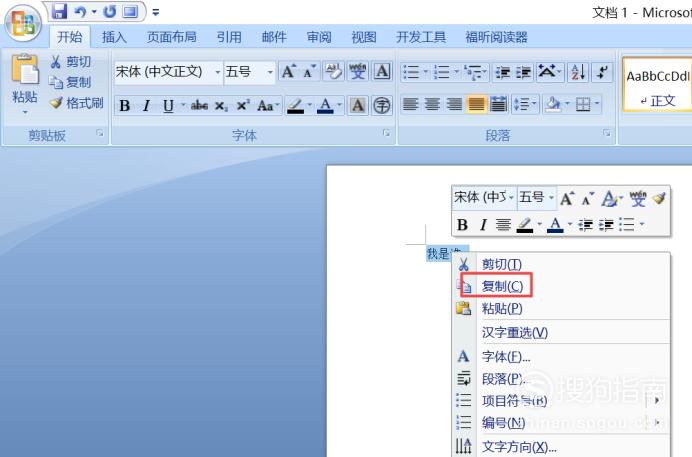The height and width of the screenshot is (457, 692).
Task: Select 格式刷 format painter in ribbon
Action: 77,103
